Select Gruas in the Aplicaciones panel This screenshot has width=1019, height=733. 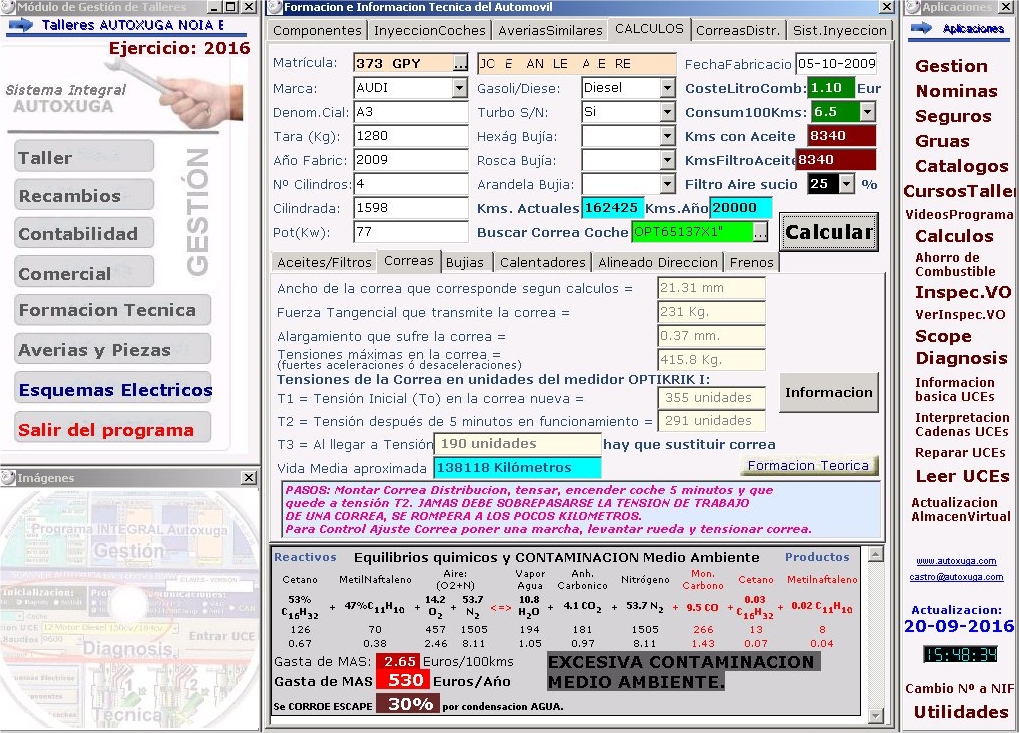coord(942,141)
